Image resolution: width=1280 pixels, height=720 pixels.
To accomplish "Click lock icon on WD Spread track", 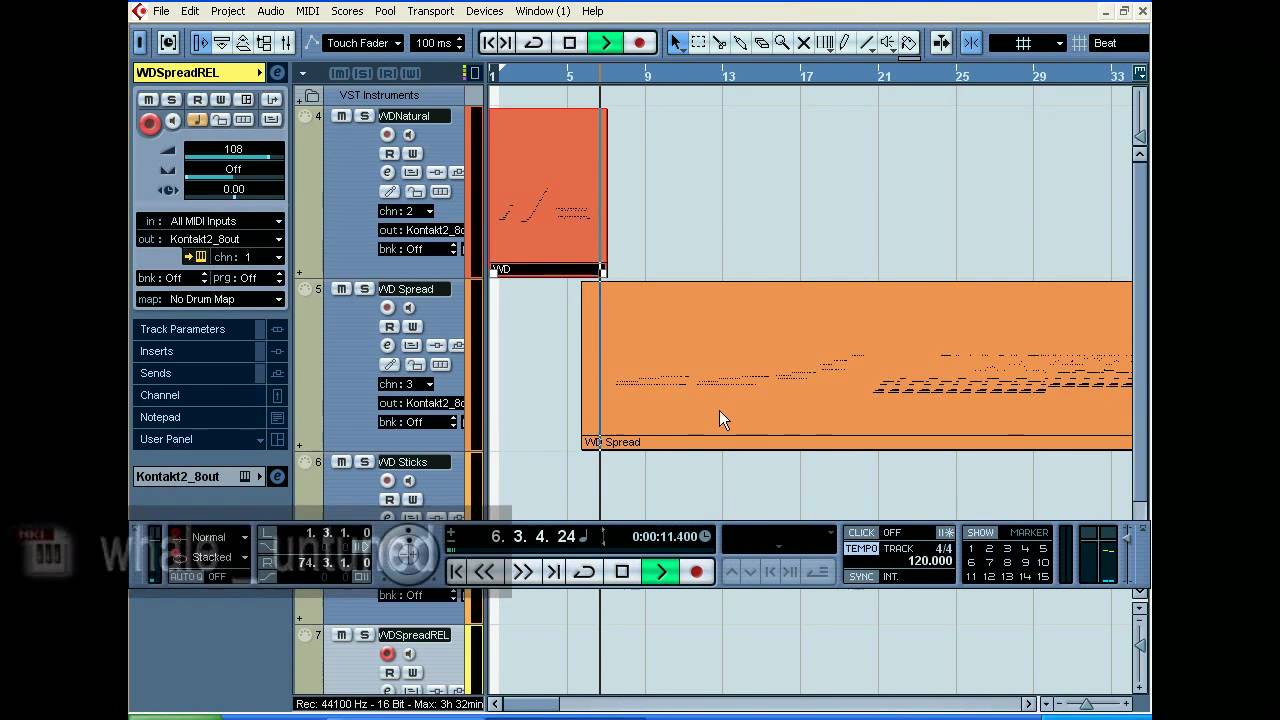I will [x=414, y=365].
